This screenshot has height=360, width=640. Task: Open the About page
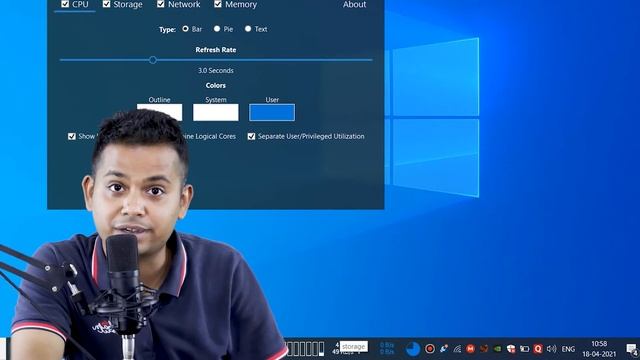point(354,4)
